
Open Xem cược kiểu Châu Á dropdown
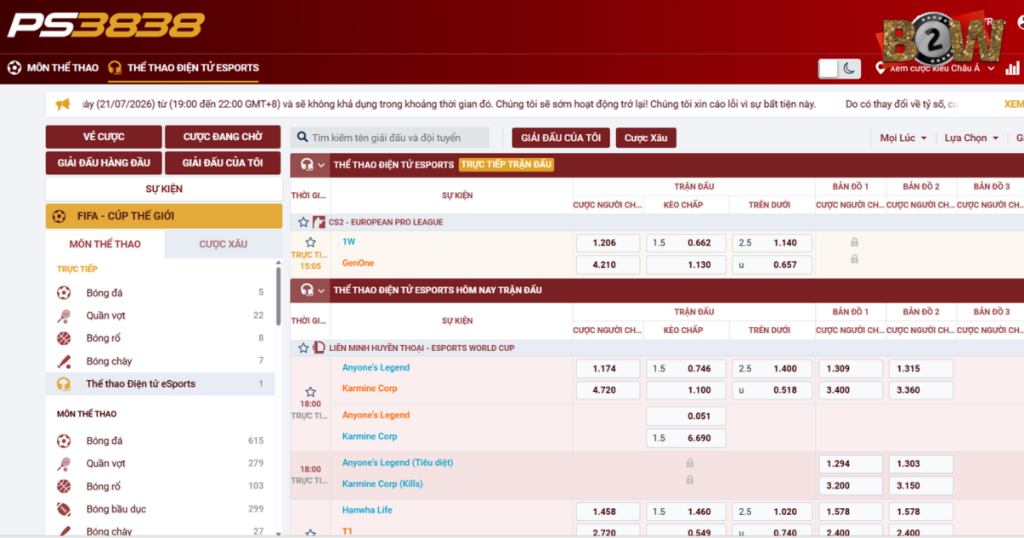pyautogui.click(x=940, y=68)
